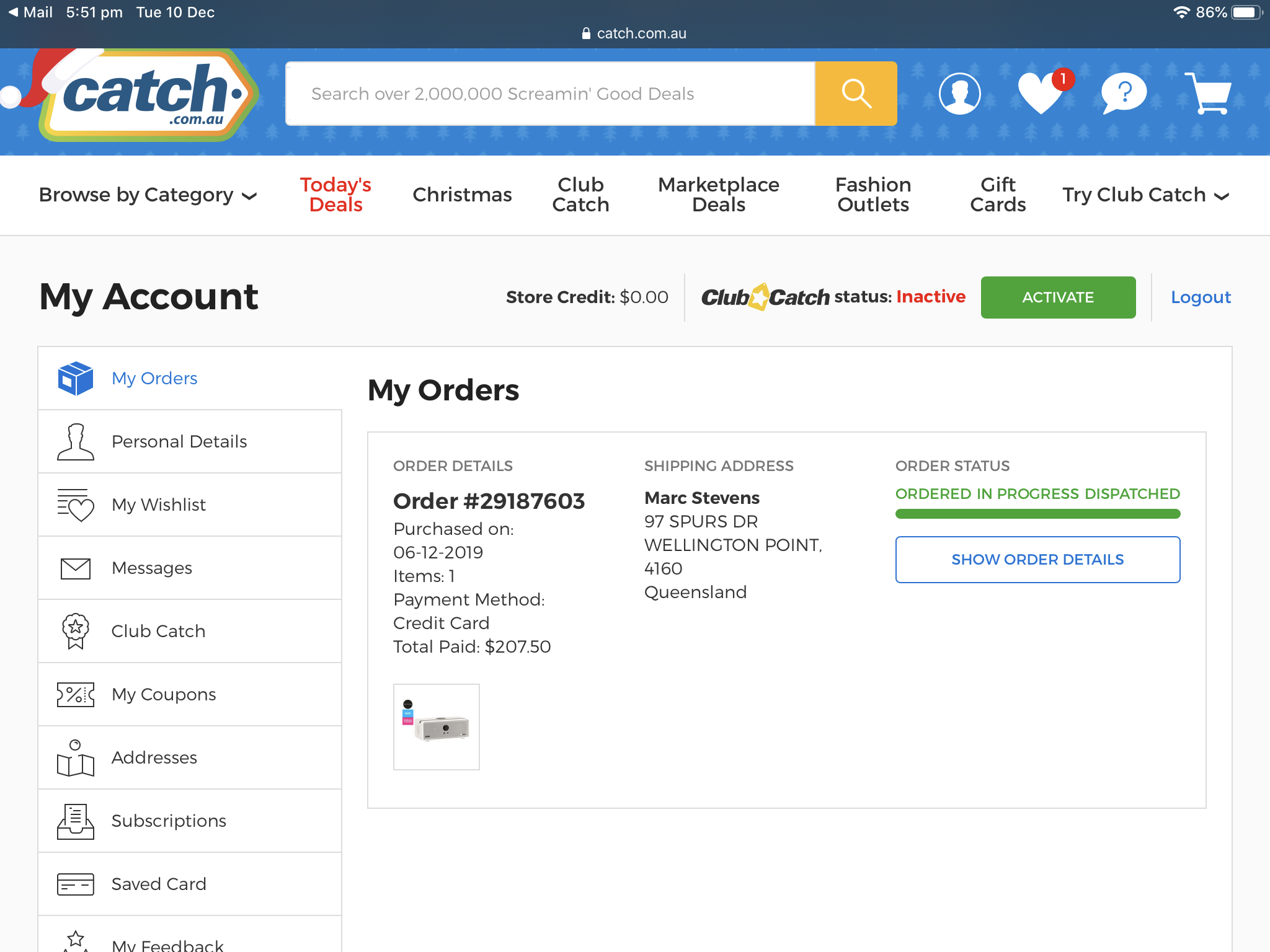
Task: Click the My Orders box icon
Action: [x=75, y=378]
